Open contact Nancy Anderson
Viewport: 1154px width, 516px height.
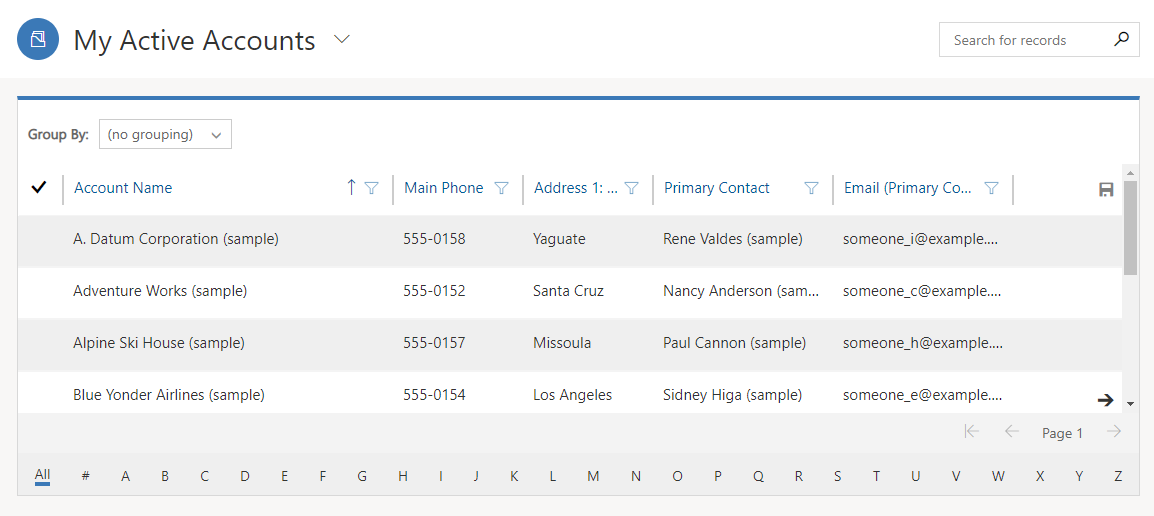pos(741,291)
